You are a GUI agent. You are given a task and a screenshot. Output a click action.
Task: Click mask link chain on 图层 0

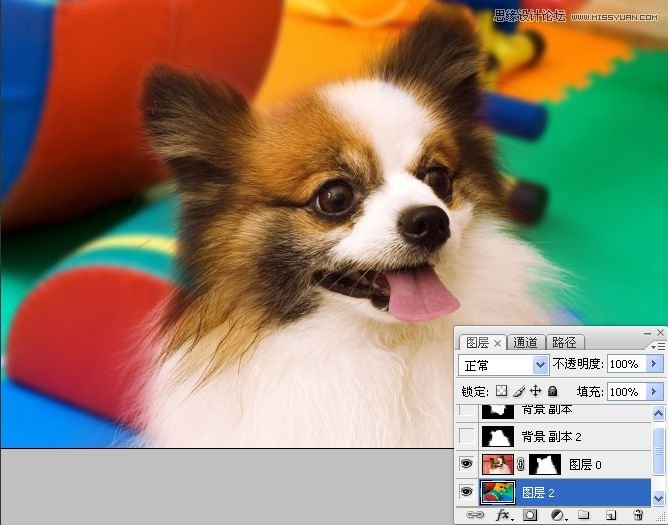pos(521,464)
